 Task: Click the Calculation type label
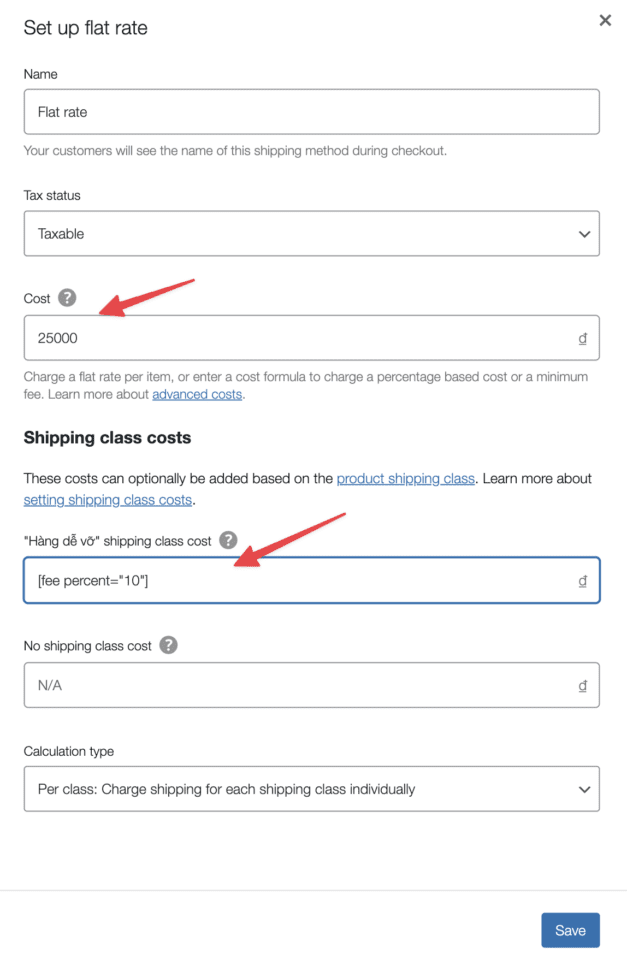pos(69,751)
